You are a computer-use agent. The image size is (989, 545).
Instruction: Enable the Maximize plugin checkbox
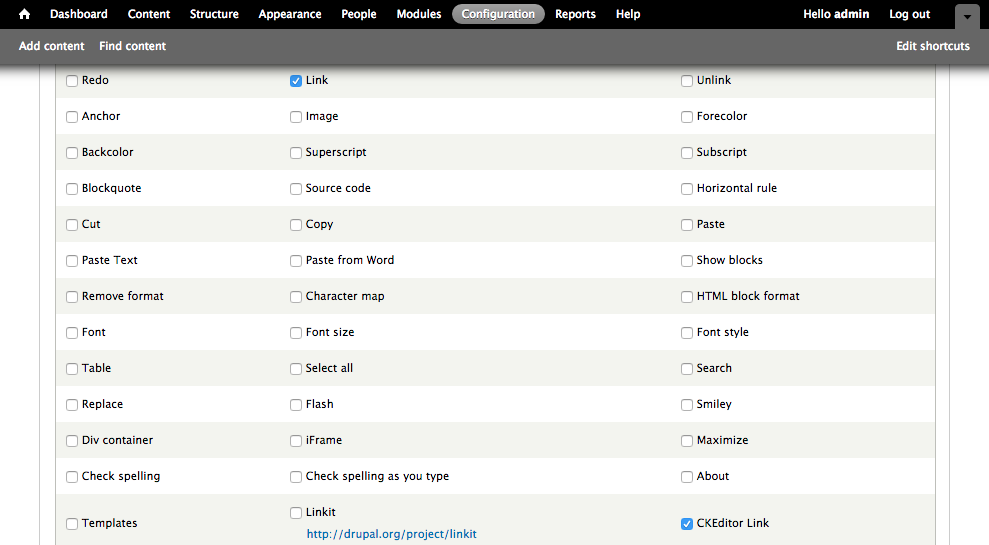[687, 441]
